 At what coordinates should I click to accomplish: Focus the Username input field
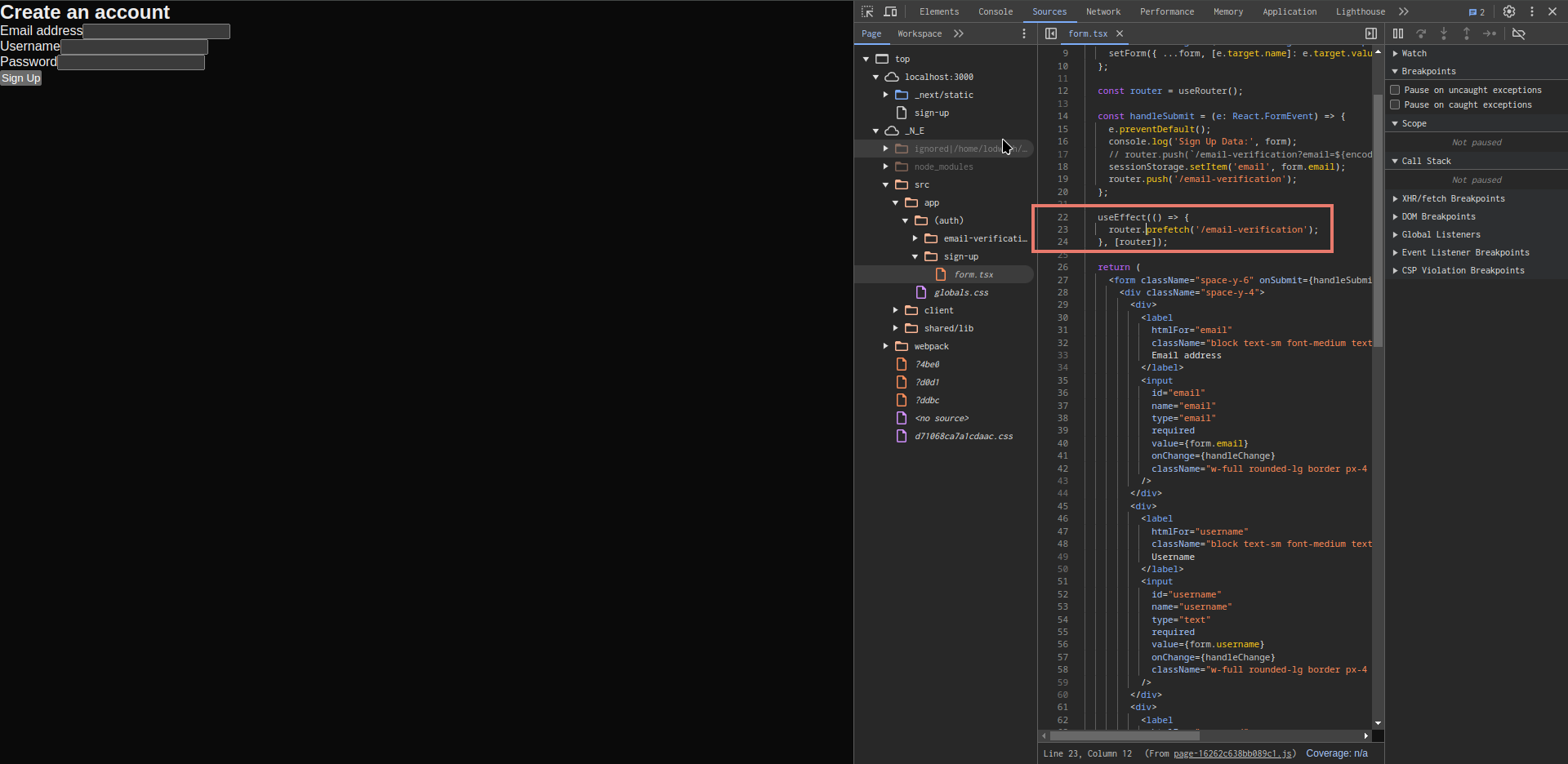pyautogui.click(x=135, y=47)
